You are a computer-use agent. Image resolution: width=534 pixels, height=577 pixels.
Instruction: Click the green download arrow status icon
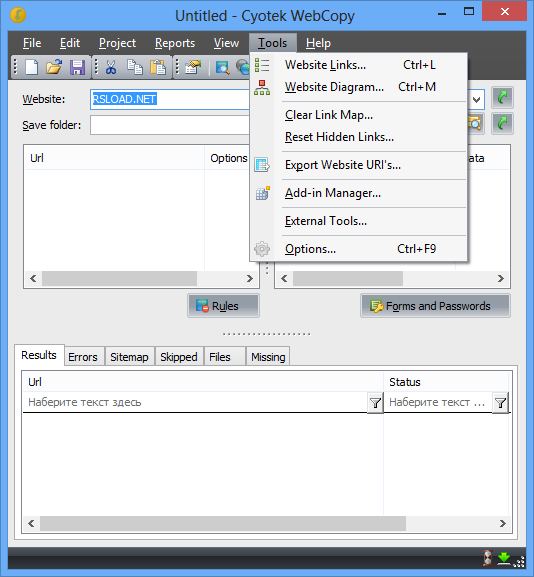(504, 558)
